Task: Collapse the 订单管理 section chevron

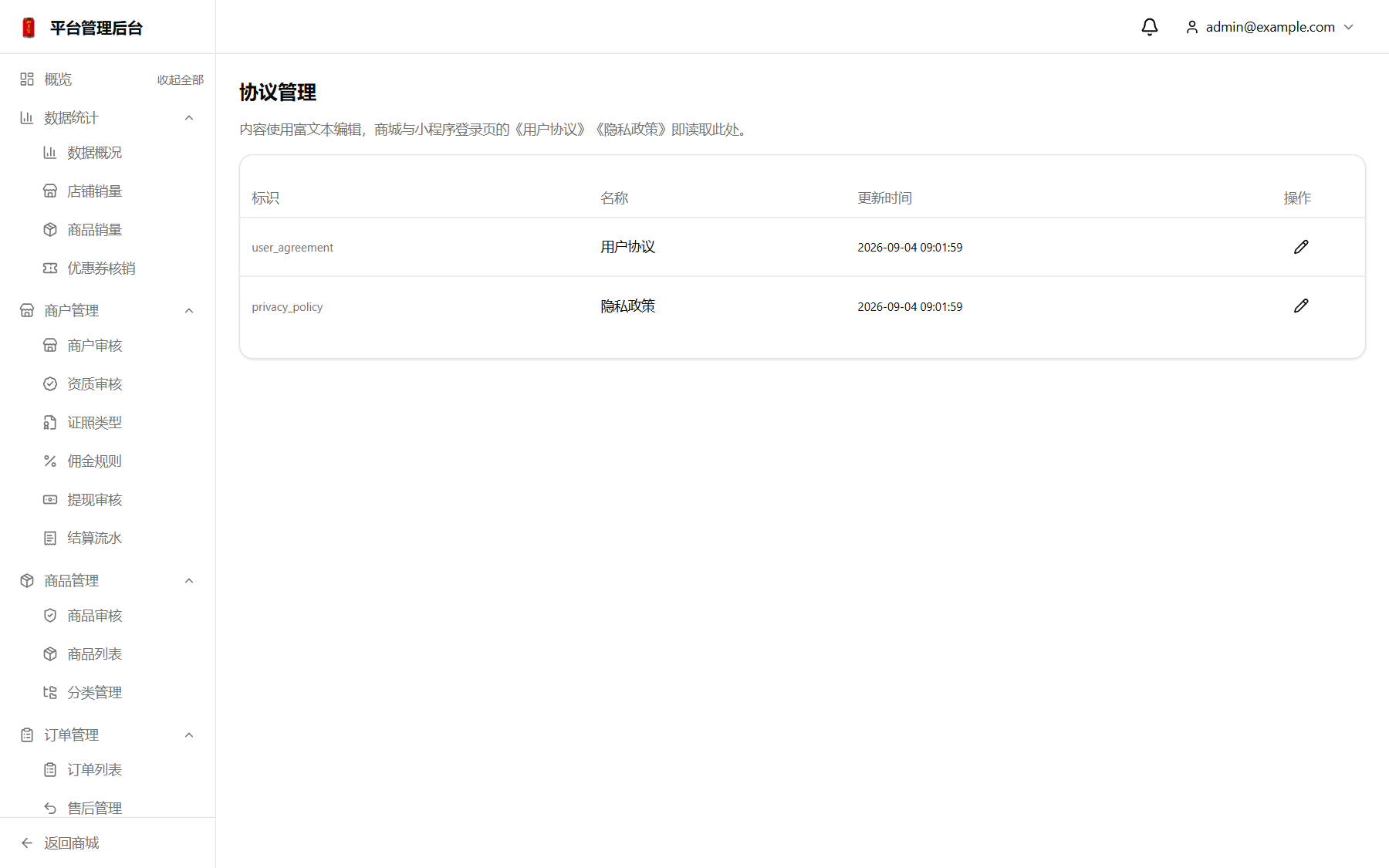Action: [189, 735]
